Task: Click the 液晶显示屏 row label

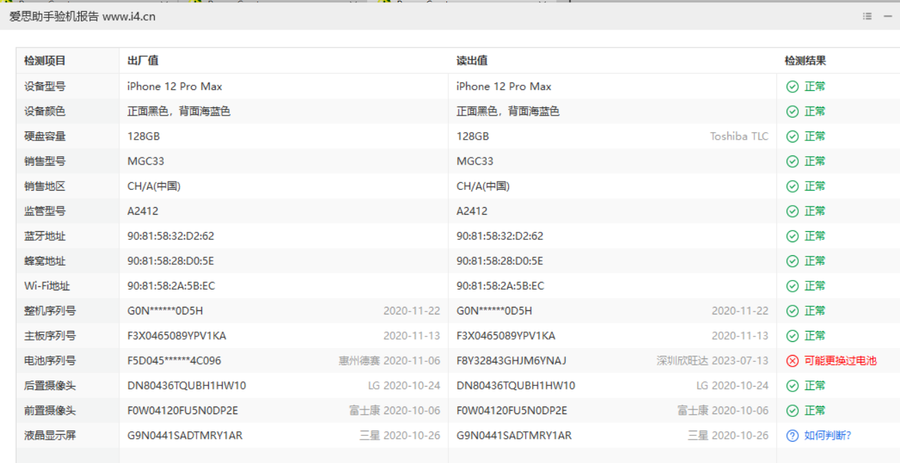Action: (50, 435)
